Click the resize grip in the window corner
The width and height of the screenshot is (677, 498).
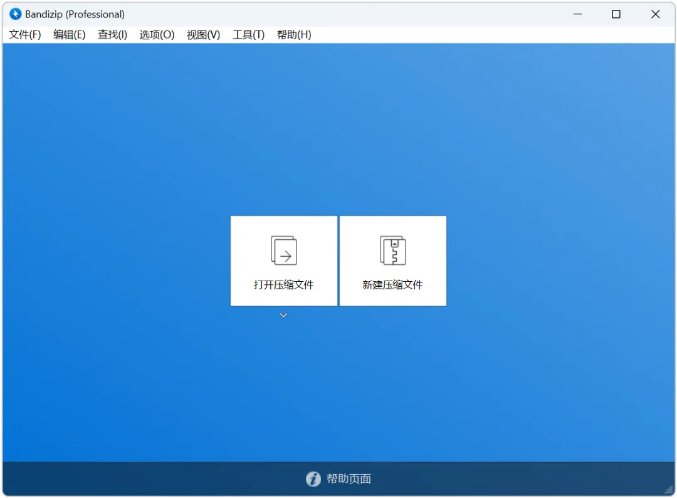pyautogui.click(x=669, y=490)
